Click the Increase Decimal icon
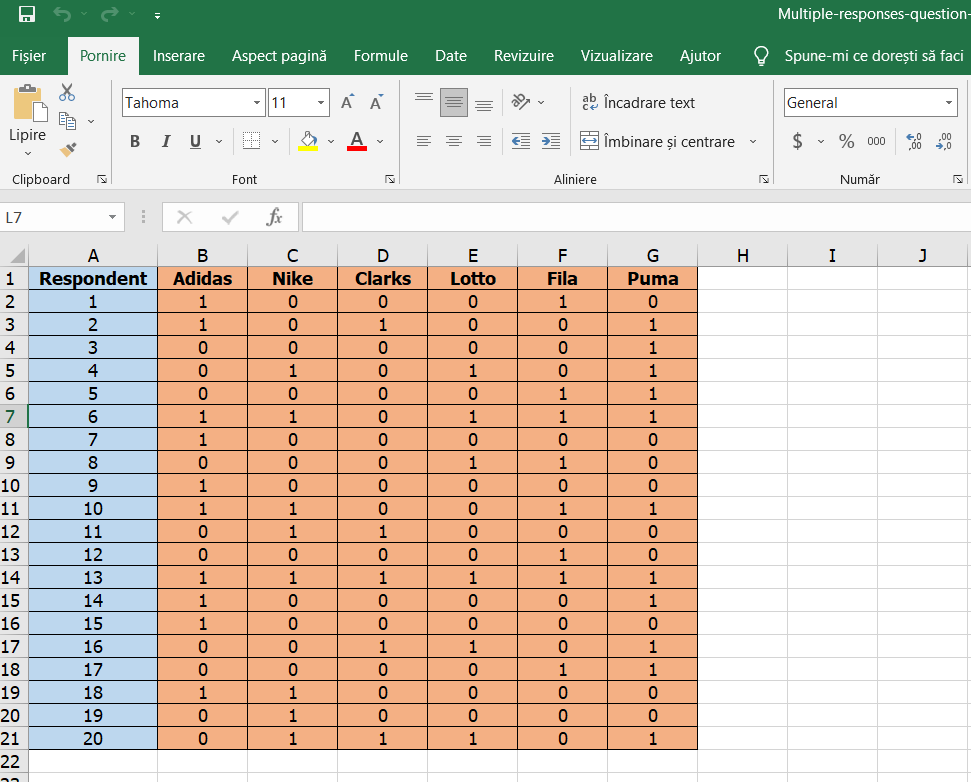Image resolution: width=971 pixels, height=782 pixels. click(913, 142)
